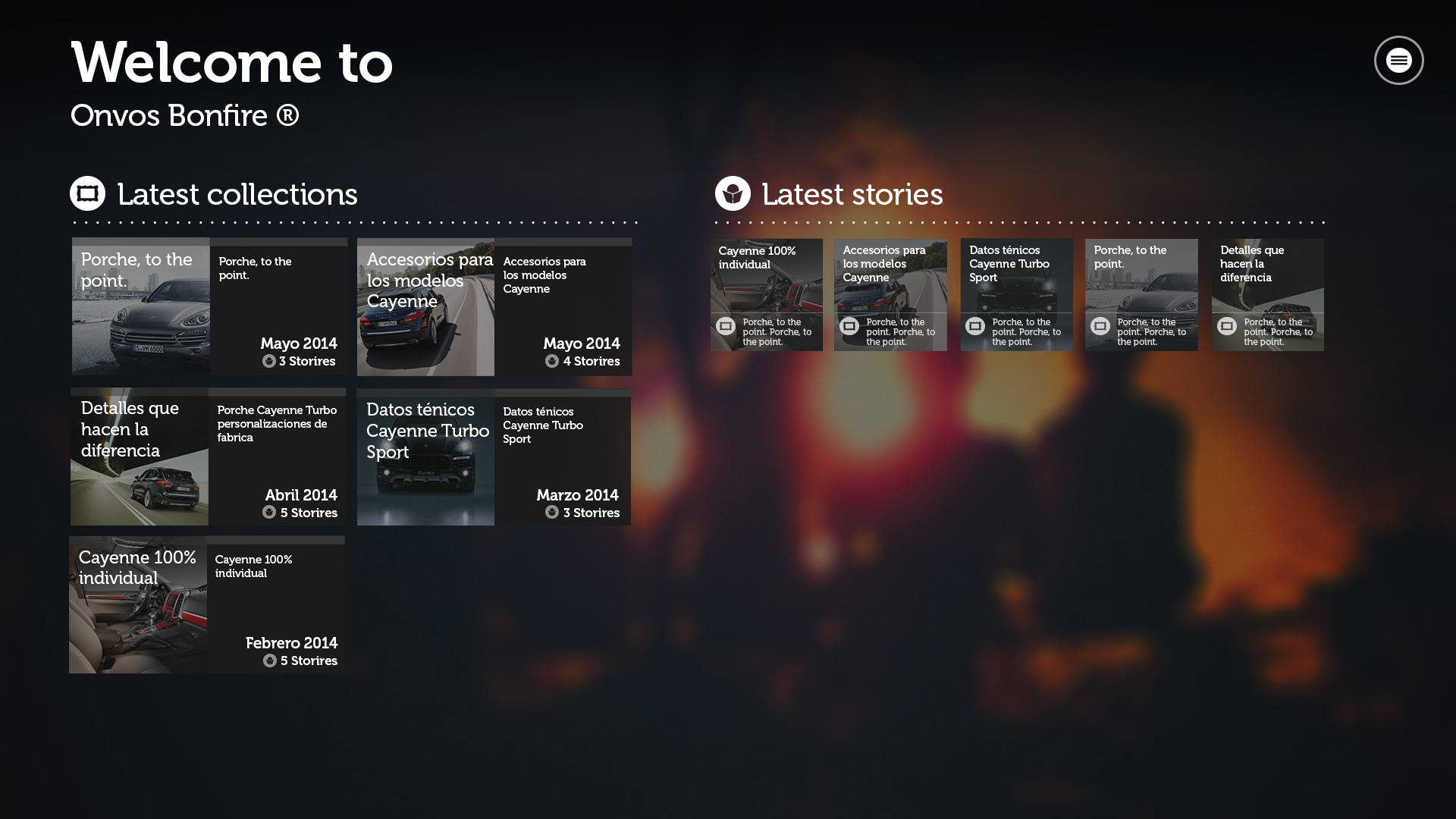Viewport: 1456px width, 819px height.
Task: Click collection icon on 'Detalles que hacen la diferencia' story
Action: point(1227,326)
